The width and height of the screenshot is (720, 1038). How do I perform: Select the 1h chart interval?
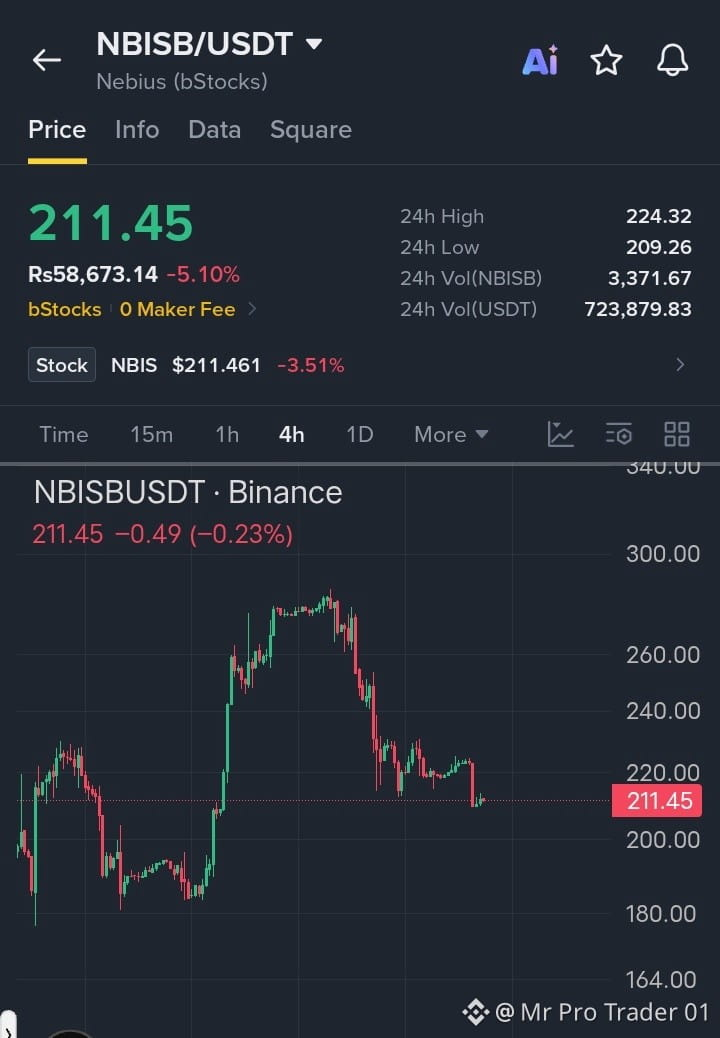(x=227, y=434)
